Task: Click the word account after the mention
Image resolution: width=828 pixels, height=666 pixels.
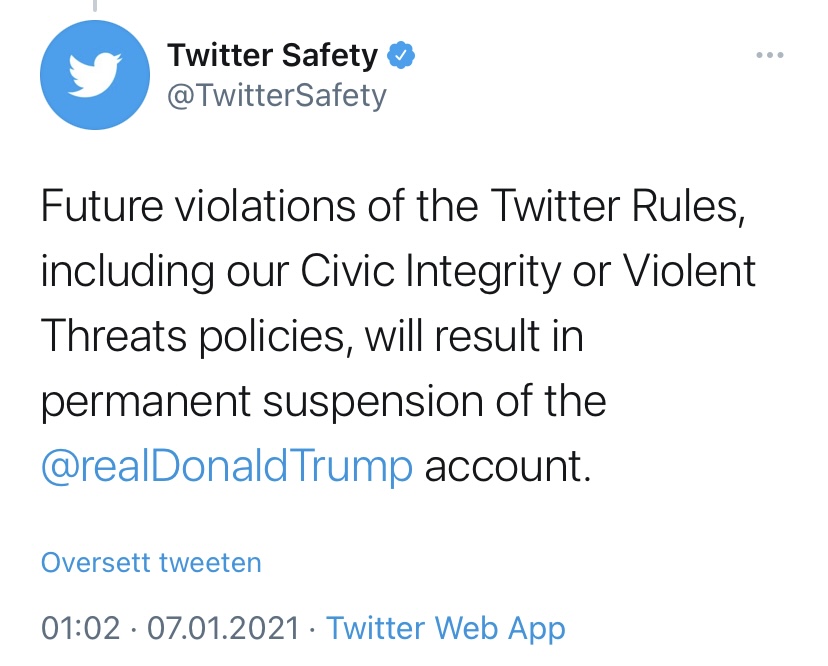Action: pyautogui.click(x=509, y=466)
